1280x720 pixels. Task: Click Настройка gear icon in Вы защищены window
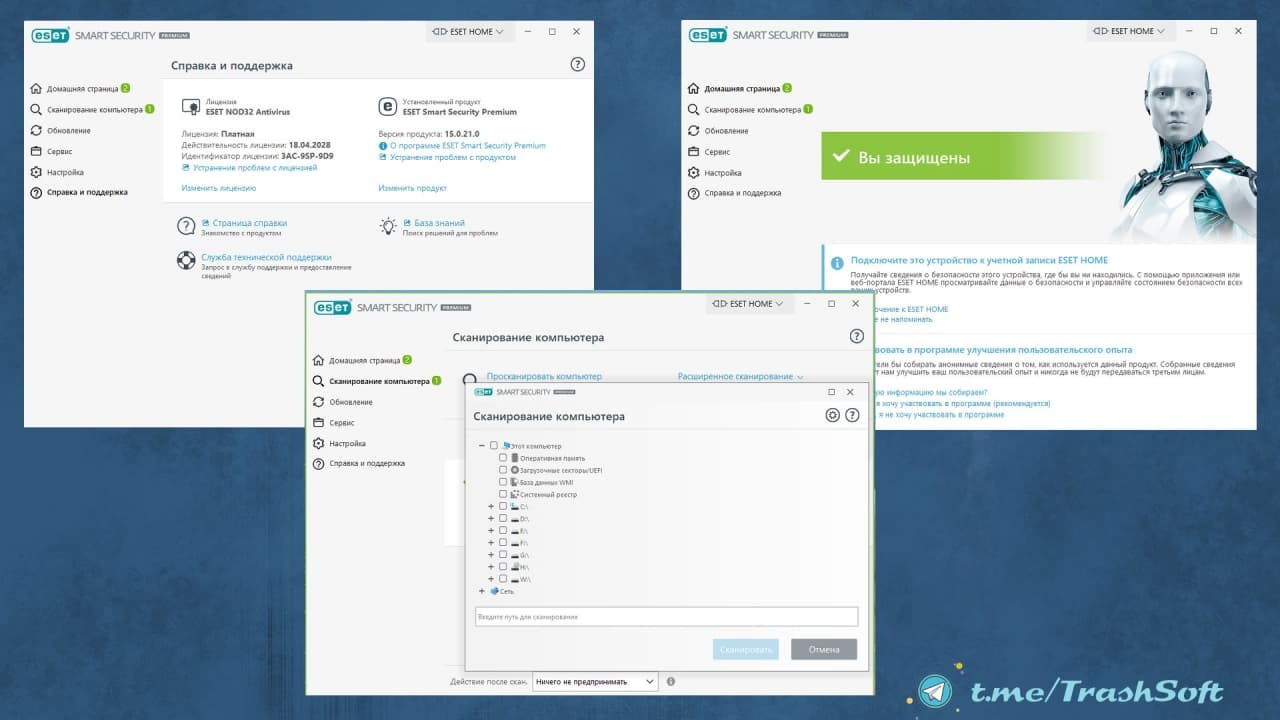tap(694, 172)
